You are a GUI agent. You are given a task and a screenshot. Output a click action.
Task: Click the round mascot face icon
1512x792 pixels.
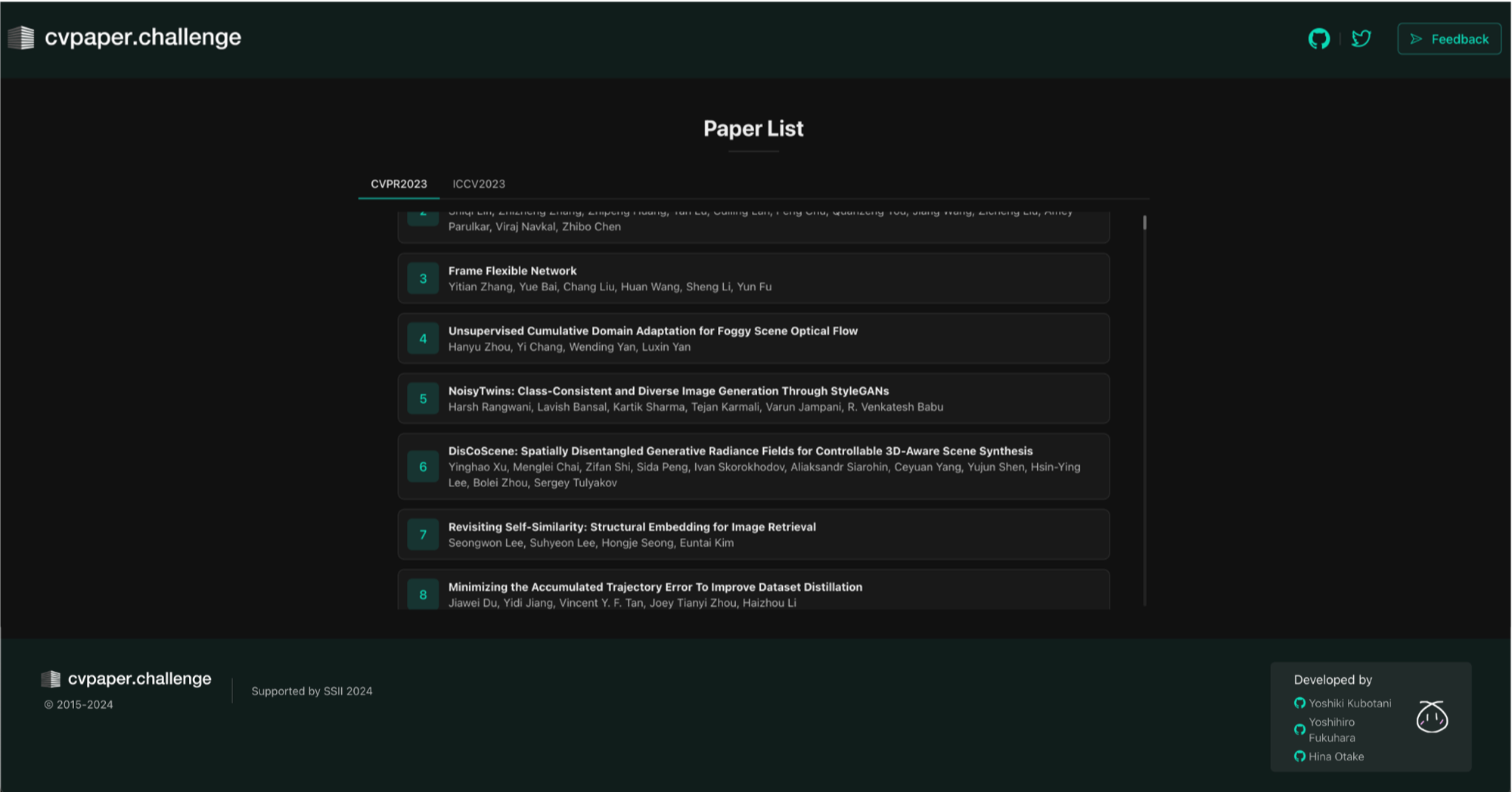pos(1432,716)
